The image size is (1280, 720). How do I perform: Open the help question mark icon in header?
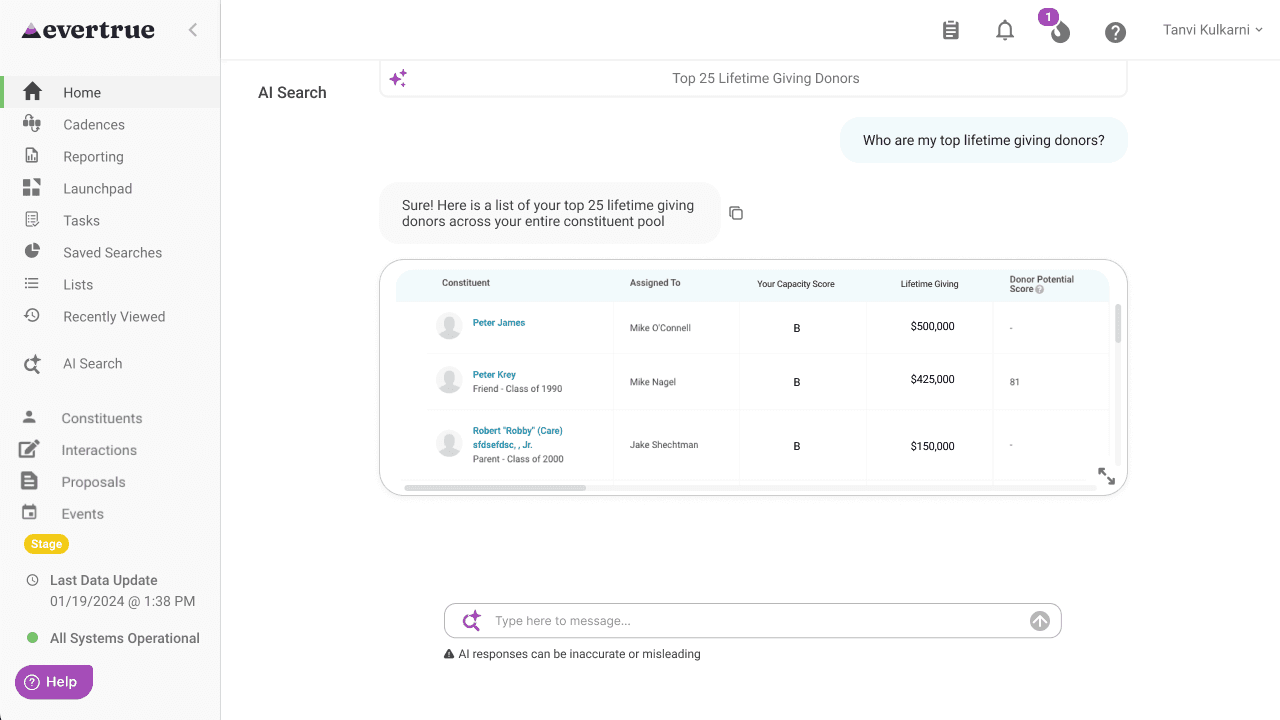(x=1115, y=32)
